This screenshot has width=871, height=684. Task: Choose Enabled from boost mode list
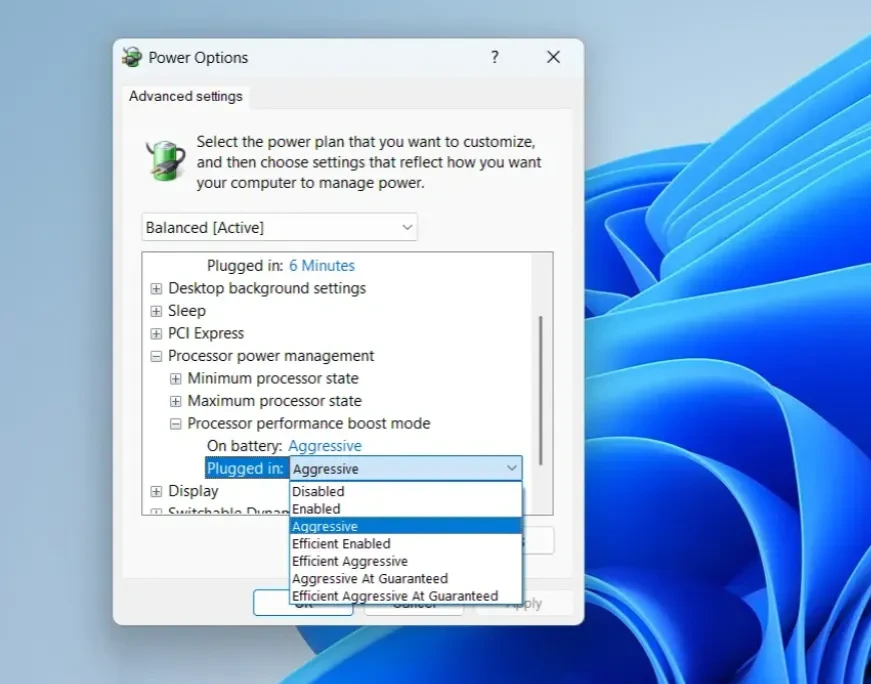(x=406, y=509)
